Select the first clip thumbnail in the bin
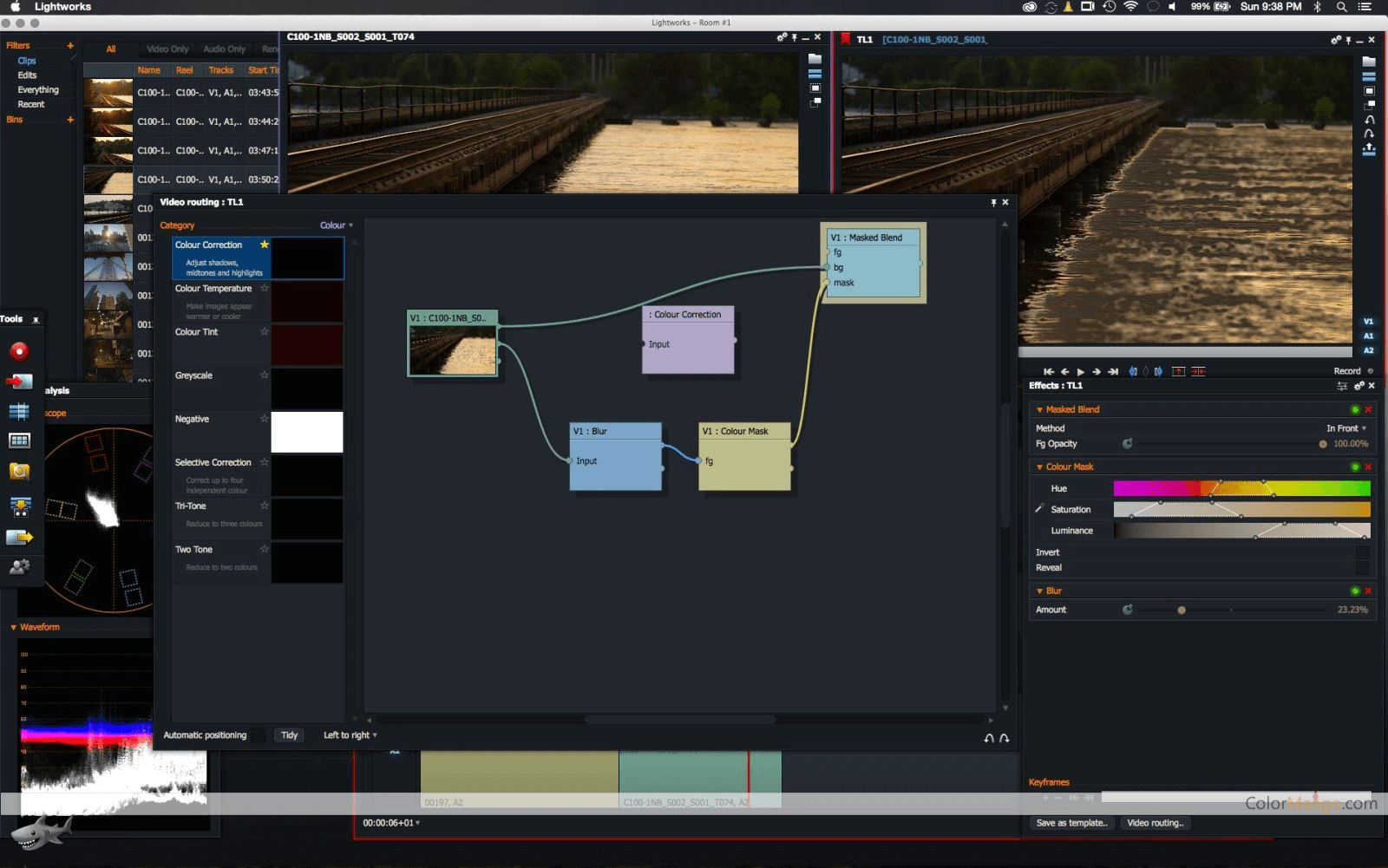 tap(108, 93)
